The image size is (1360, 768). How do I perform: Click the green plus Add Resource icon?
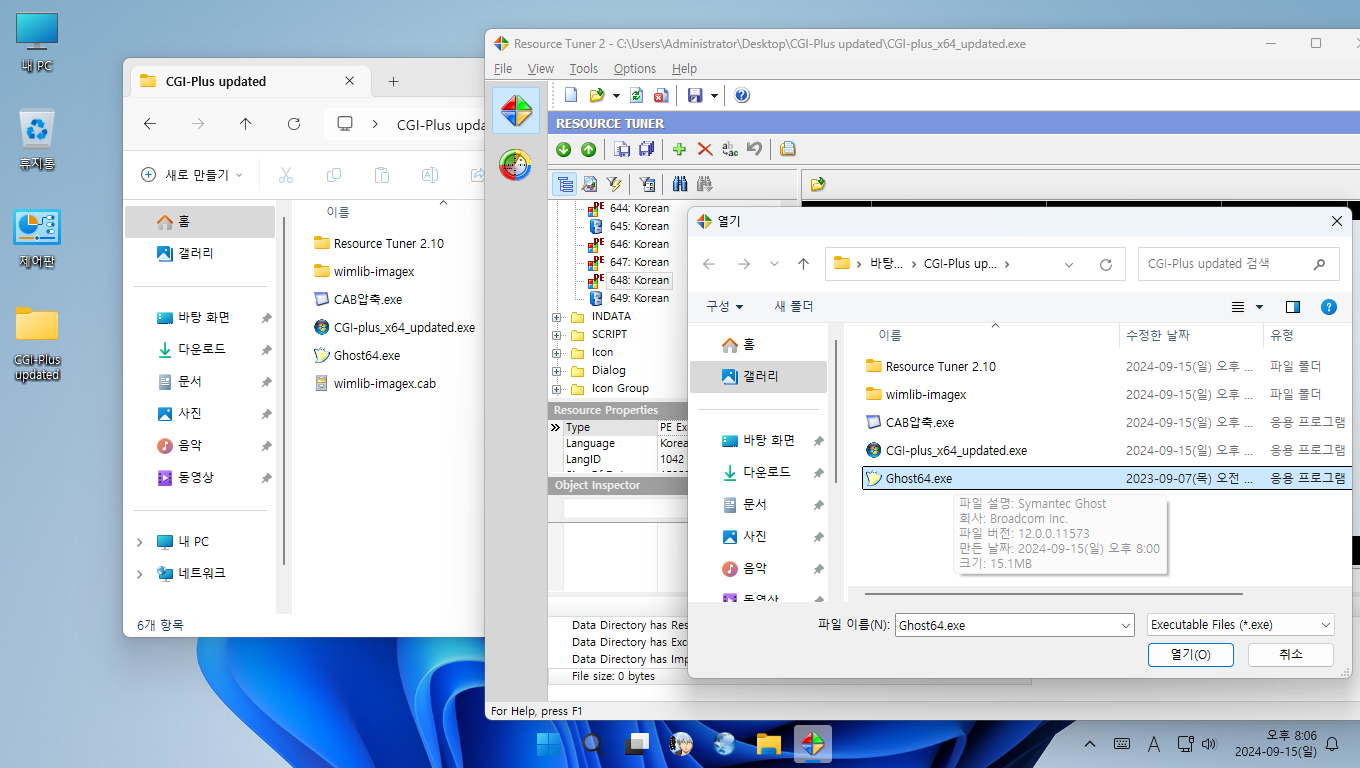pos(680,149)
